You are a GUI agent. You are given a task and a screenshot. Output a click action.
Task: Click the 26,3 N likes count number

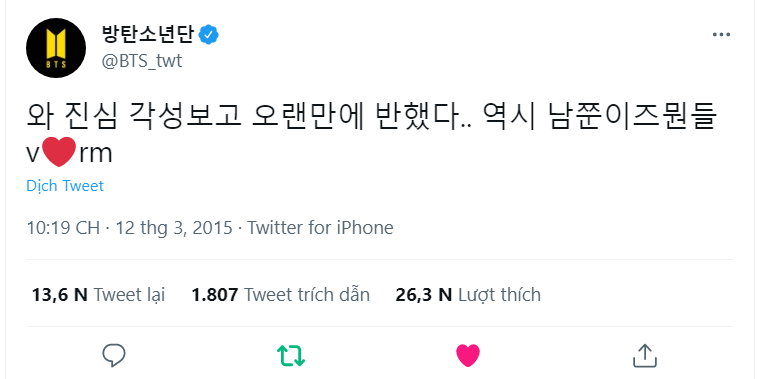424,295
